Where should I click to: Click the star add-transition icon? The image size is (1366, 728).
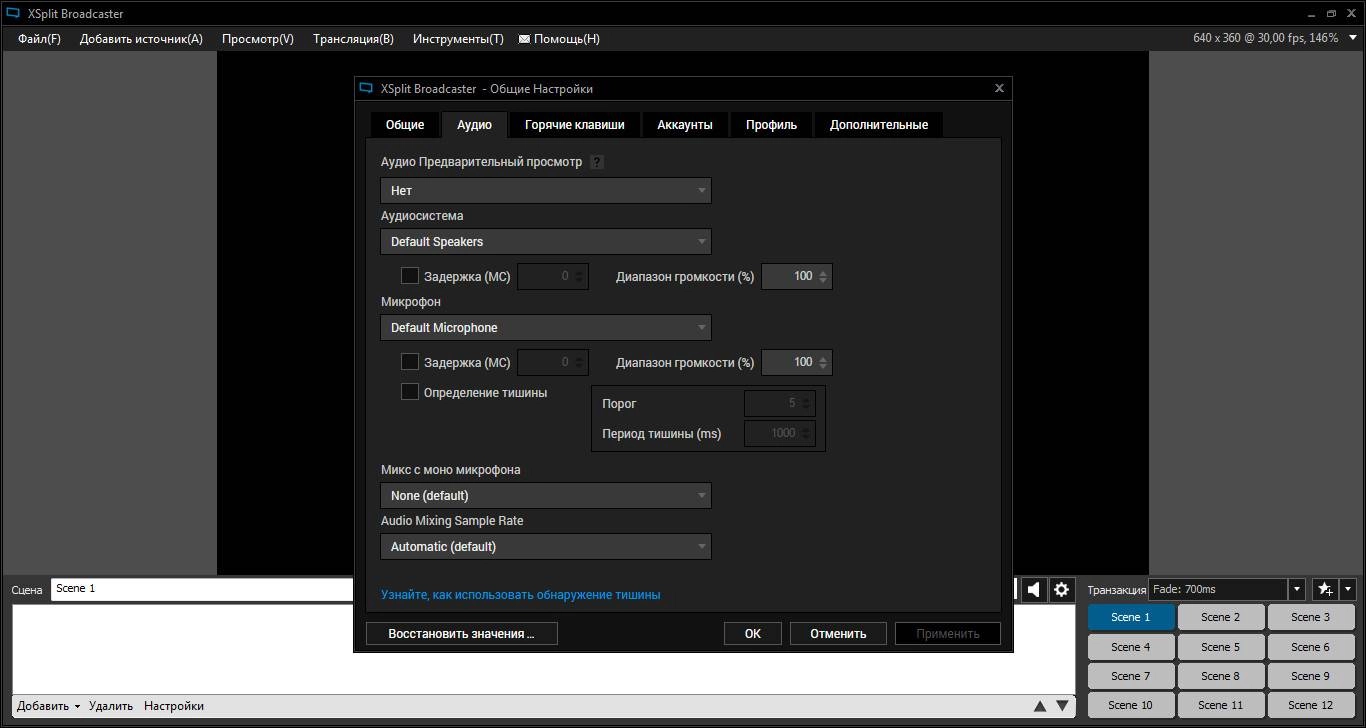[x=1325, y=589]
